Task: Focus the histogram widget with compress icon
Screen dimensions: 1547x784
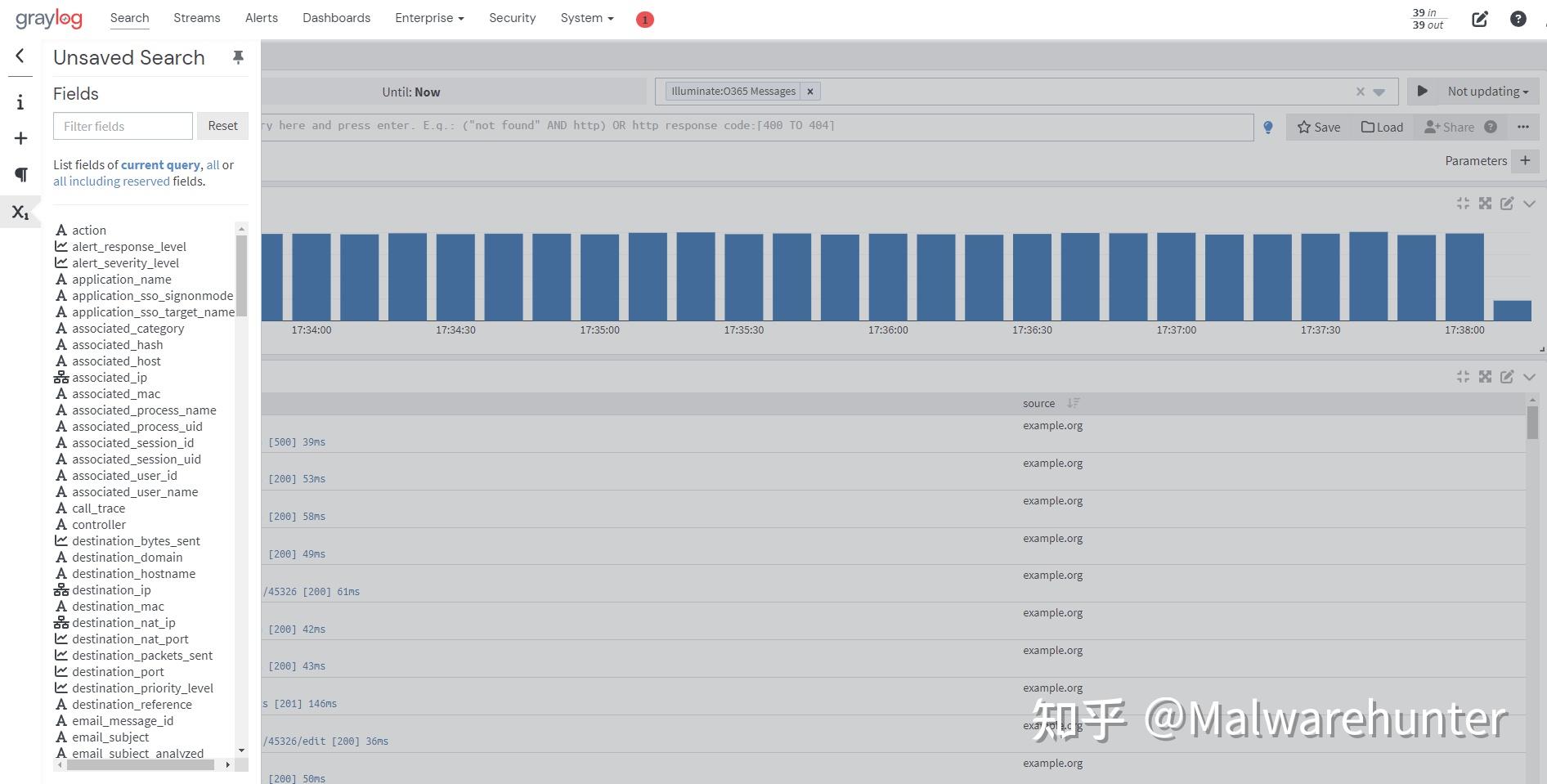Action: [1463, 204]
